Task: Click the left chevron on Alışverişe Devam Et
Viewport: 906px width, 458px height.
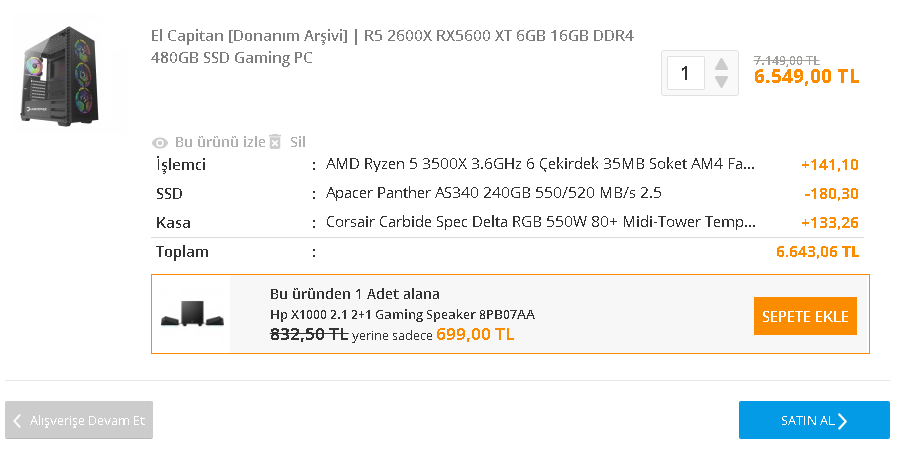Action: (17, 421)
